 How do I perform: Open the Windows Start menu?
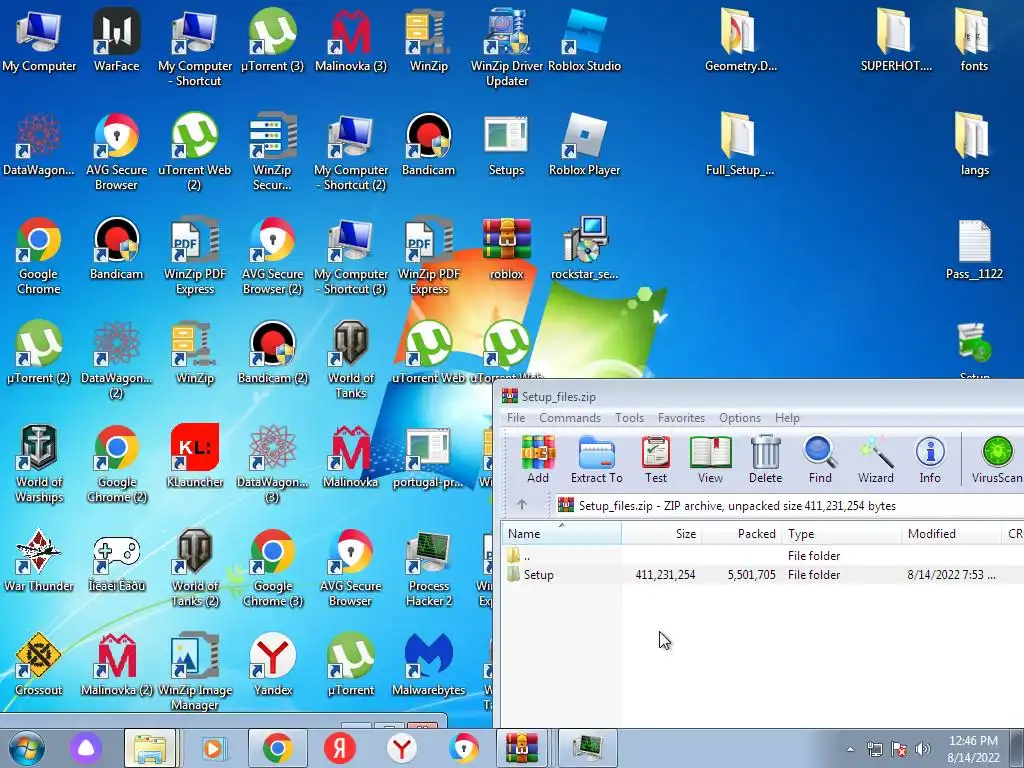(x=27, y=748)
